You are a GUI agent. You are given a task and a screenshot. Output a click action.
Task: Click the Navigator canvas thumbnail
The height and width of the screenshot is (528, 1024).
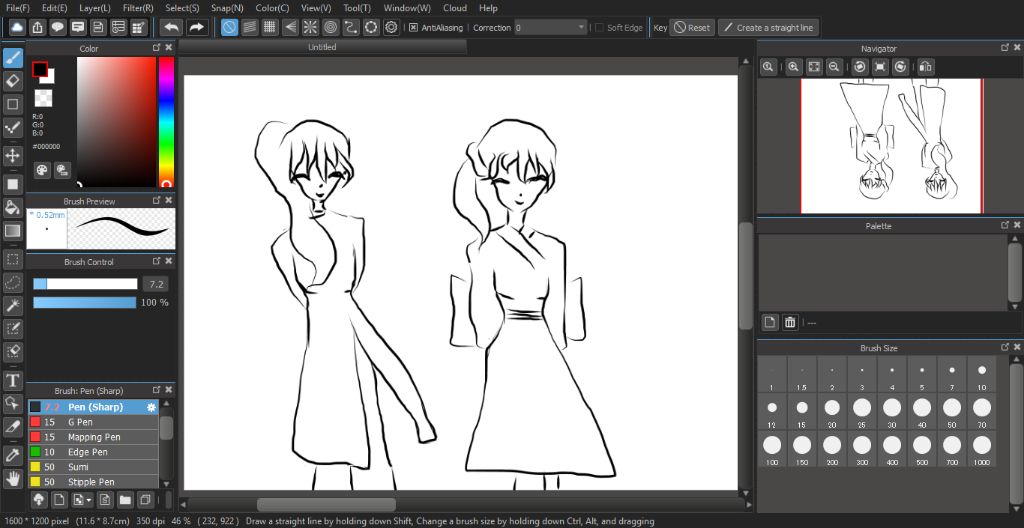891,146
